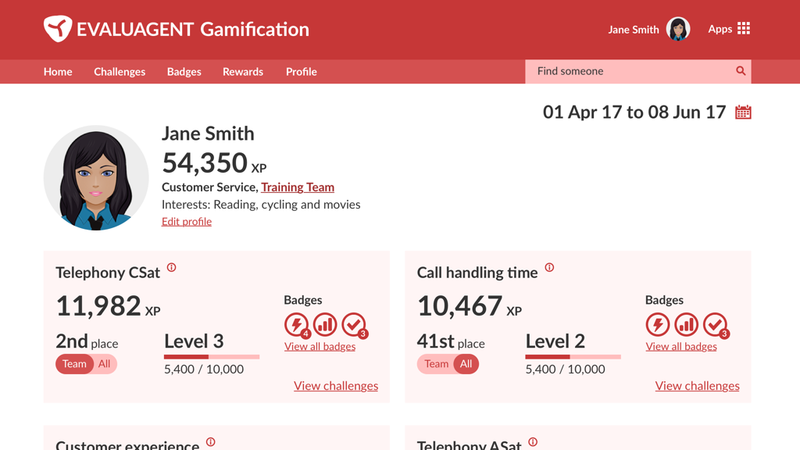Click the Jane Smith name in header
The image size is (800, 450).
[633, 30]
